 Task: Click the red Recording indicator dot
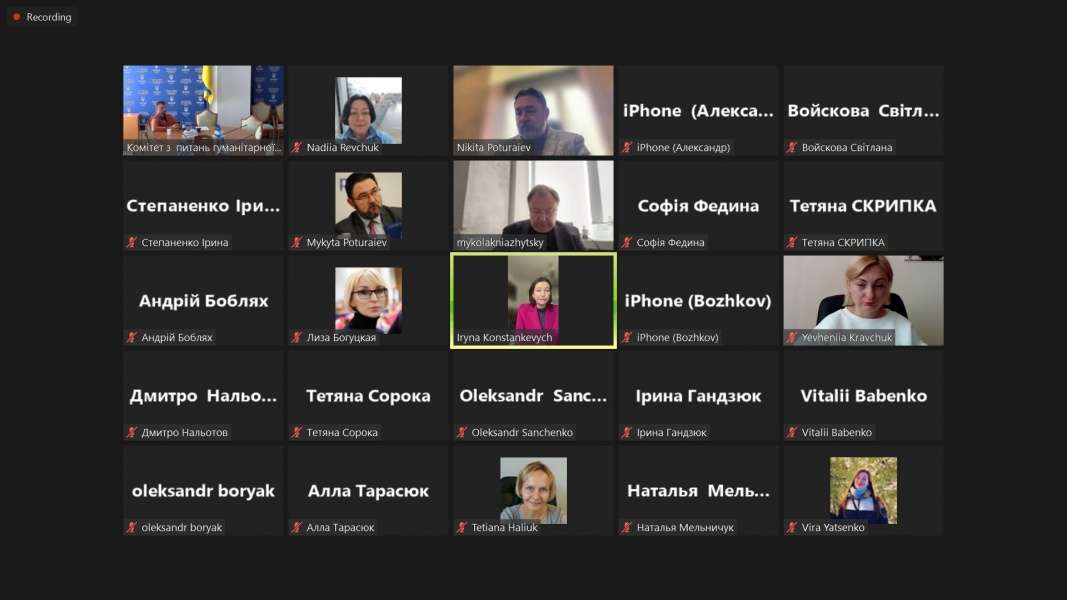[x=16, y=17]
